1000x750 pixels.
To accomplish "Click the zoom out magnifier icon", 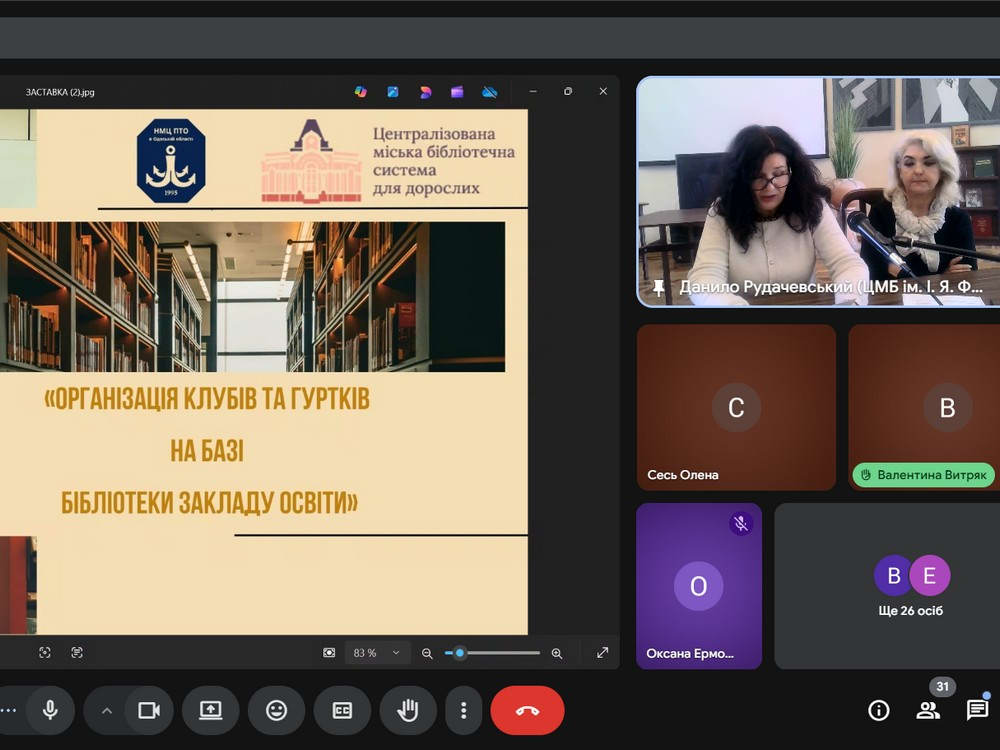I will [427, 653].
